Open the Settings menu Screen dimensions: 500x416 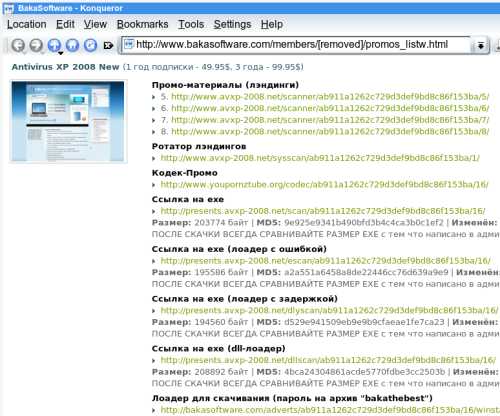[x=232, y=24]
